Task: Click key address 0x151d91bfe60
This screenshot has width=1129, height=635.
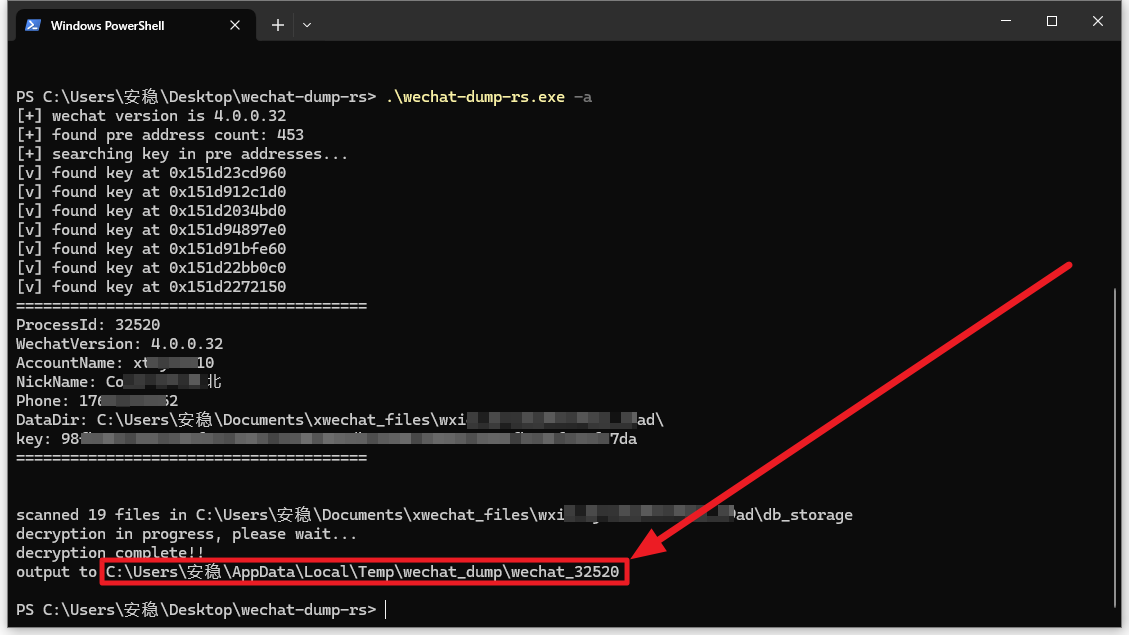Action: click(228, 248)
